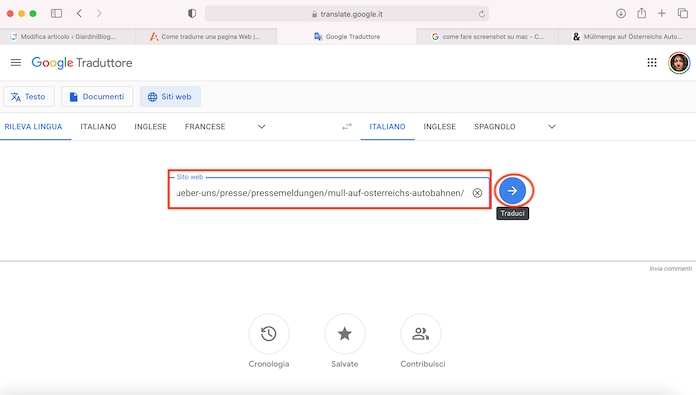
Task: Reload the page
Action: tap(482, 14)
